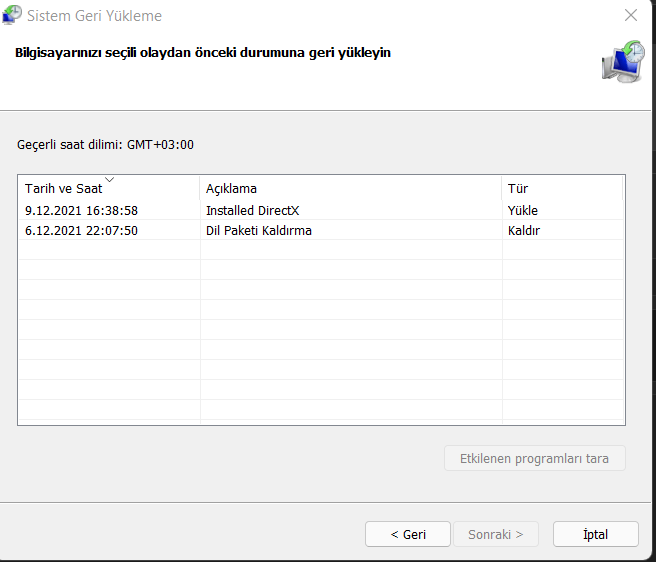
Task: Click the Yükle type cell
Action: point(523,211)
